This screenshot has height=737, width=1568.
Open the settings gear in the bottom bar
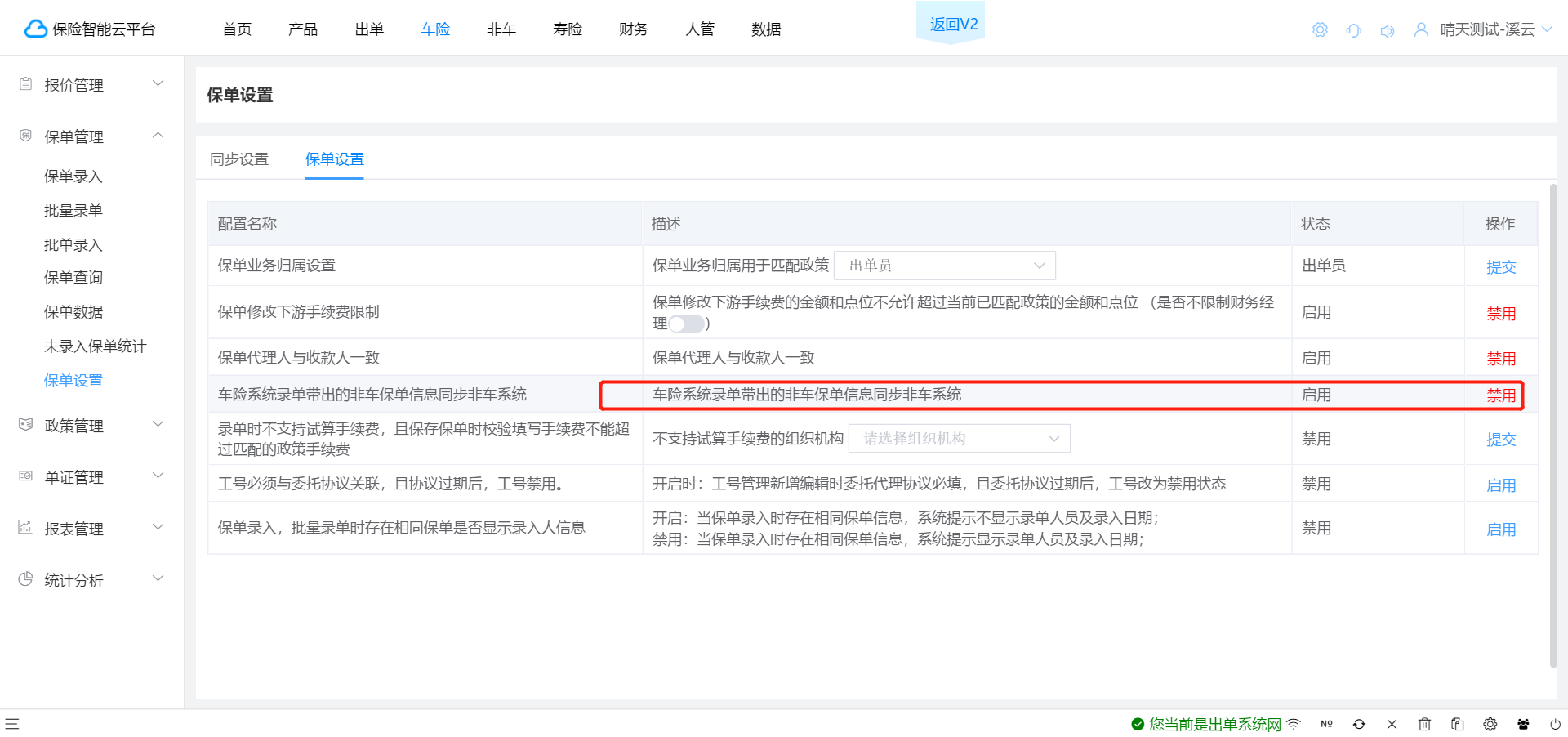coord(1490,724)
